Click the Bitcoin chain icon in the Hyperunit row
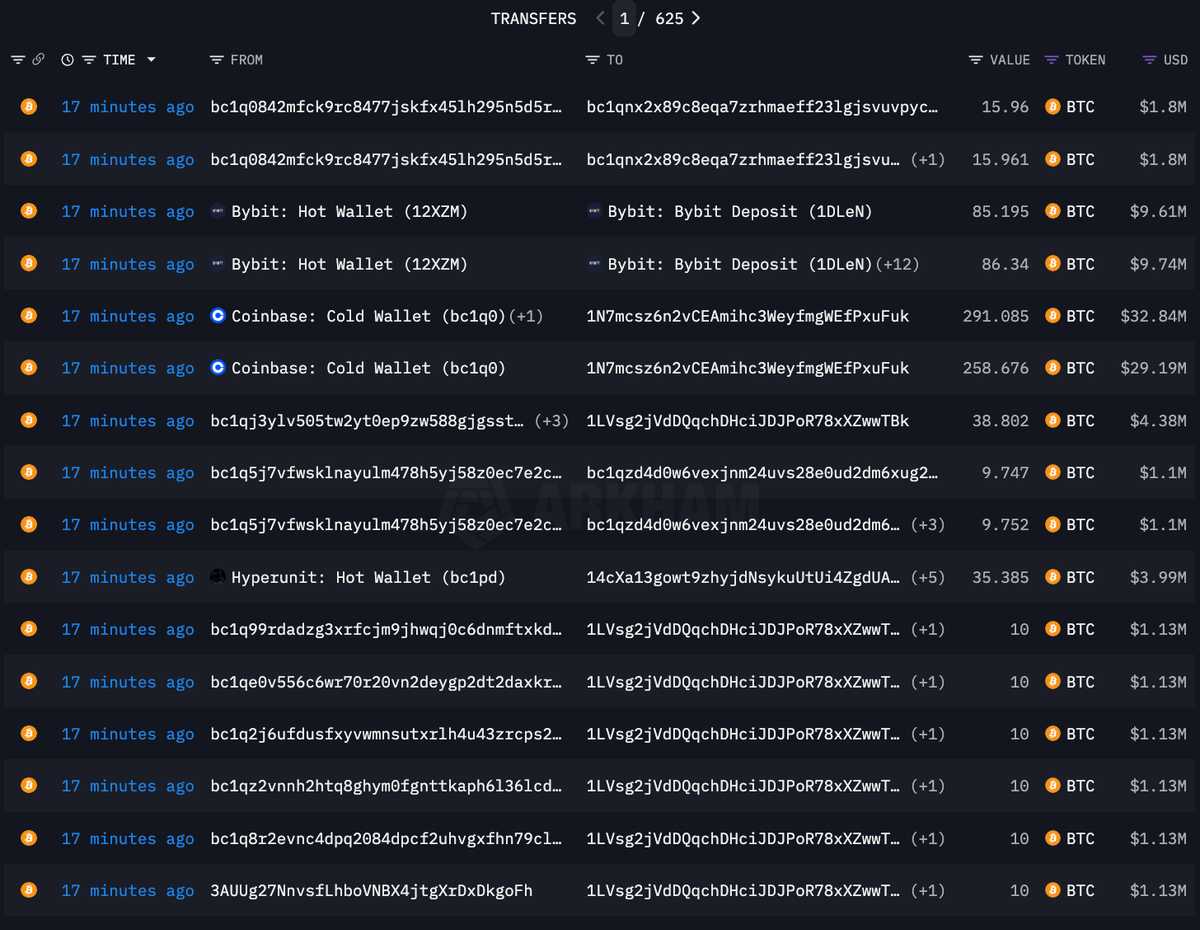1200x930 pixels. click(29, 576)
